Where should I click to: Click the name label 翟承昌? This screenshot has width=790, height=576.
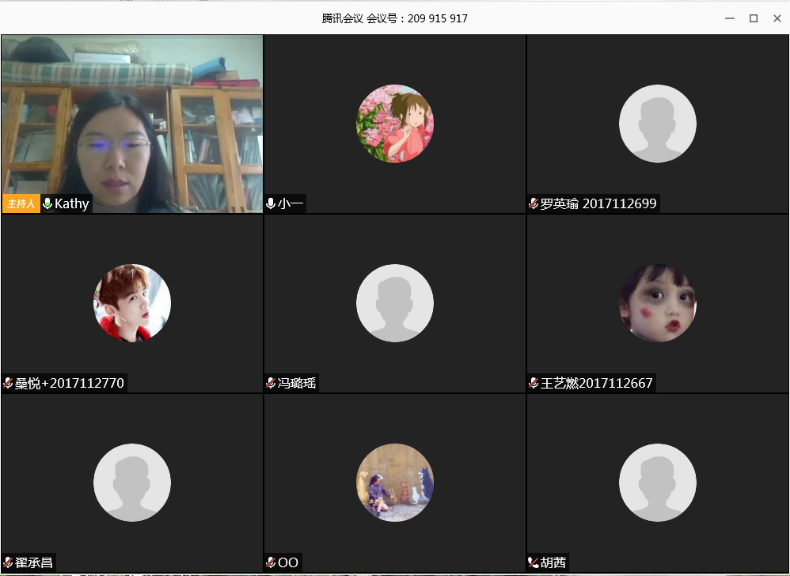34,562
